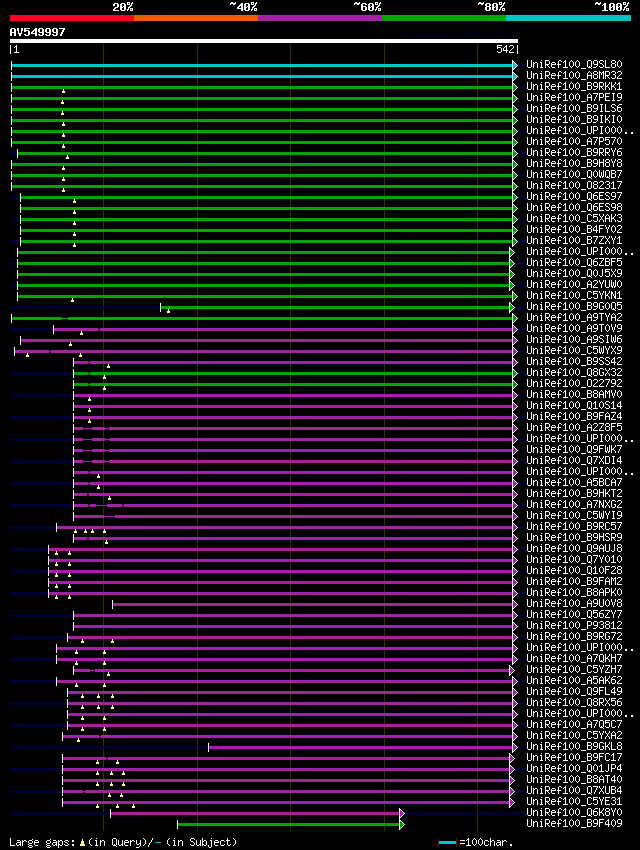
Task: Select the UniRef100_A7P570 label
Action: (x=574, y=141)
